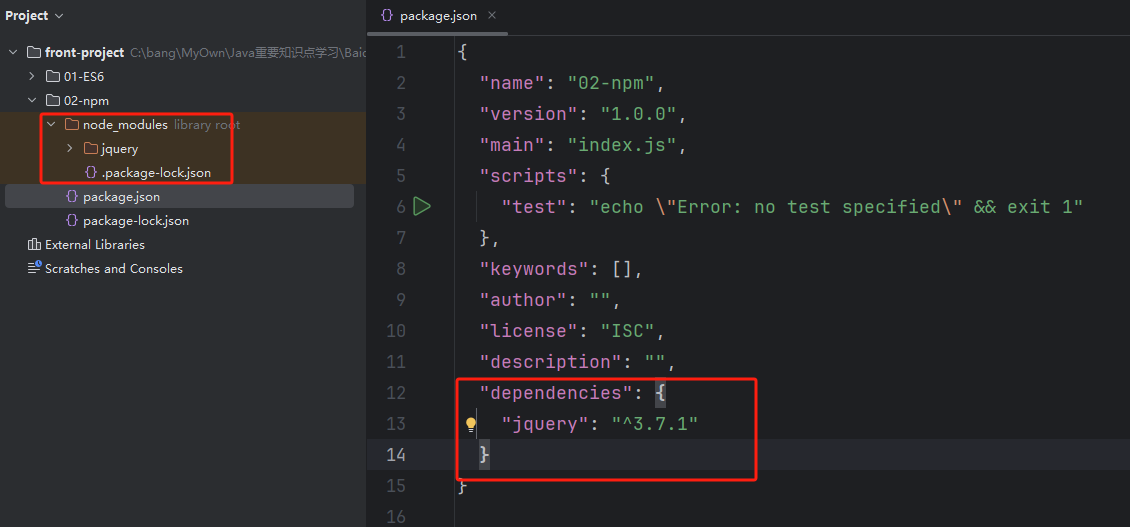Expand the jquery folder
Image resolution: width=1130 pixels, height=527 pixels.
(70, 149)
